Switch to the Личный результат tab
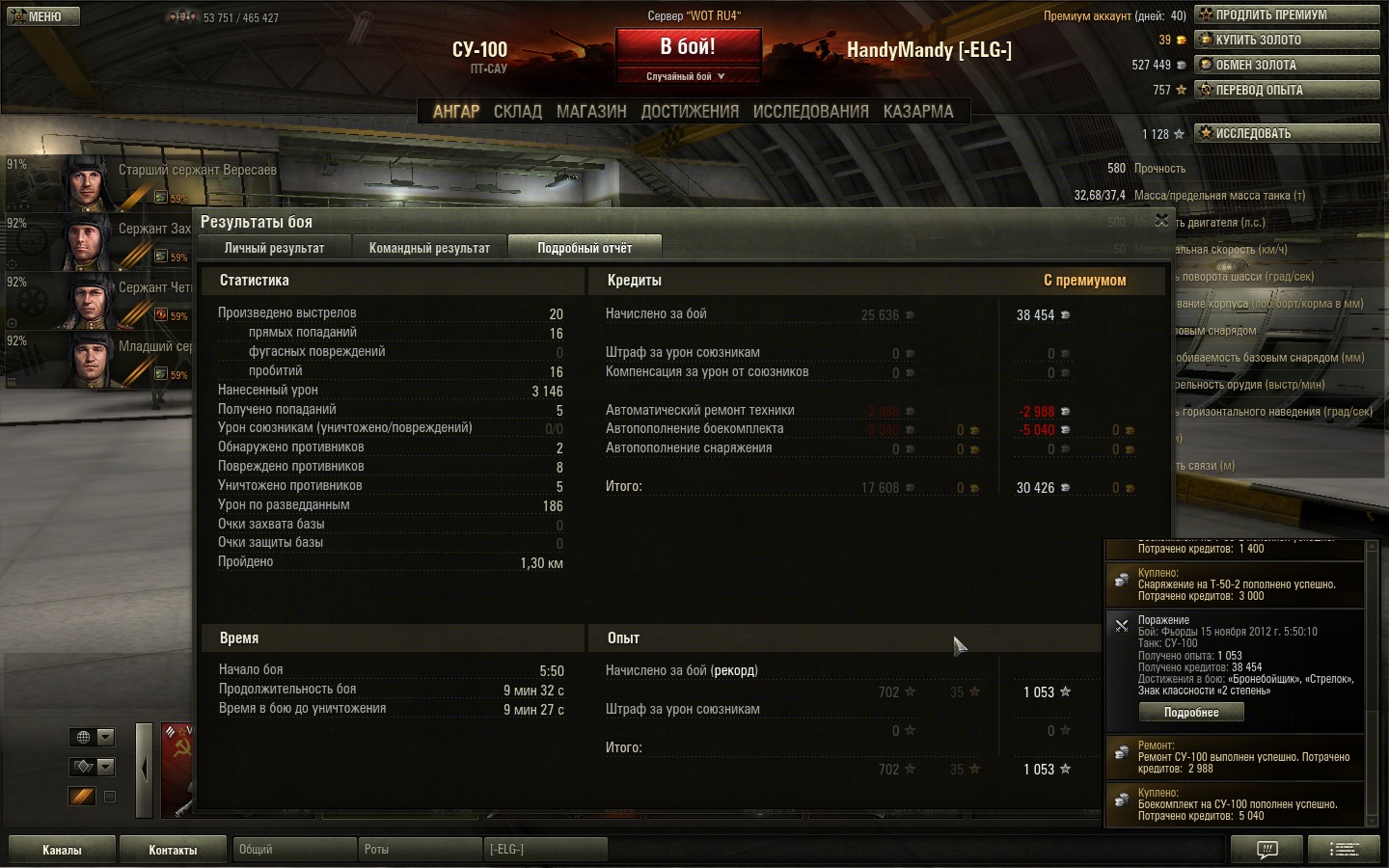 274,248
